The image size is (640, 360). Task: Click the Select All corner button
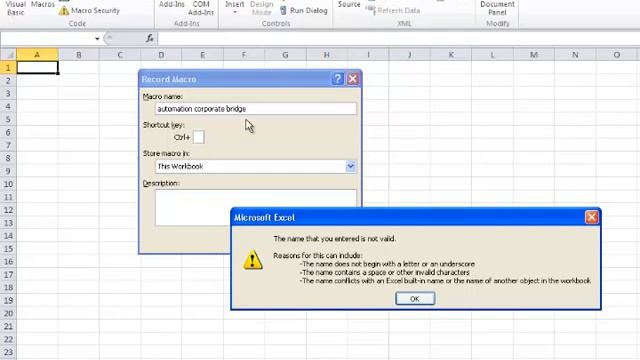(x=8, y=54)
